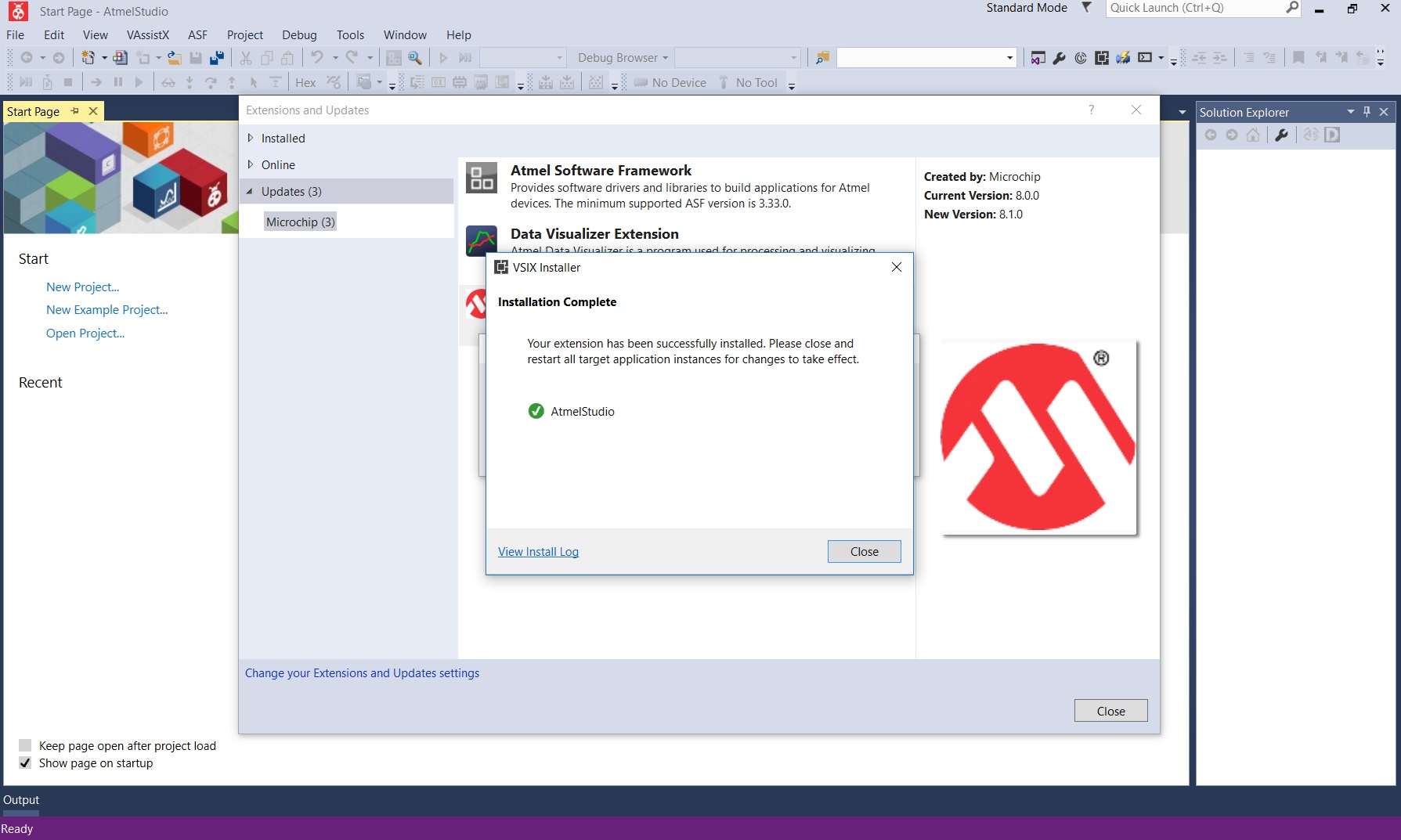Open the ASF menu
The width and height of the screenshot is (1401, 840).
click(x=198, y=35)
